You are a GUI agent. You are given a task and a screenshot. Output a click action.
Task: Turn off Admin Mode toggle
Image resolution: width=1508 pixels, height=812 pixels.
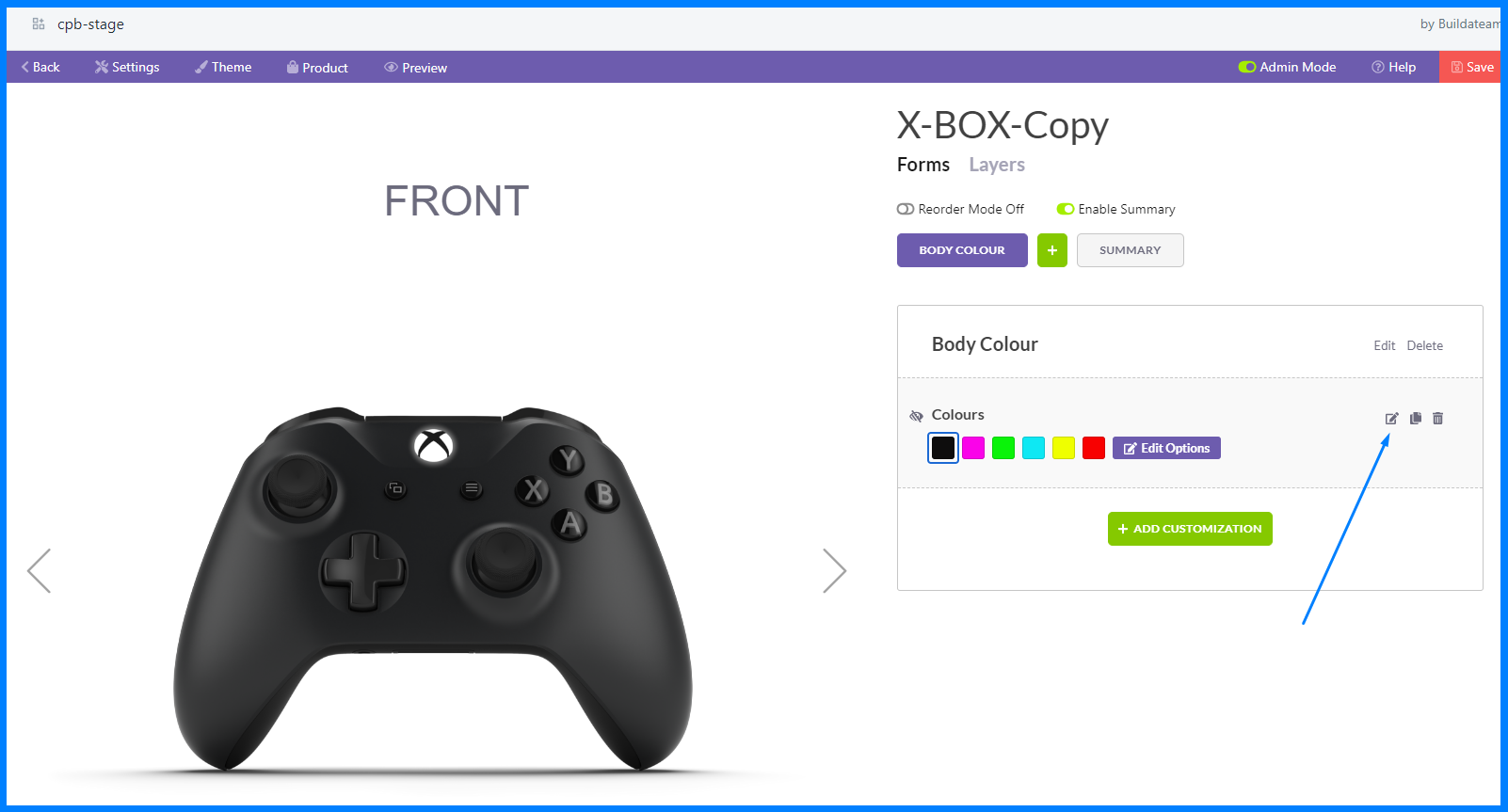click(x=1247, y=67)
